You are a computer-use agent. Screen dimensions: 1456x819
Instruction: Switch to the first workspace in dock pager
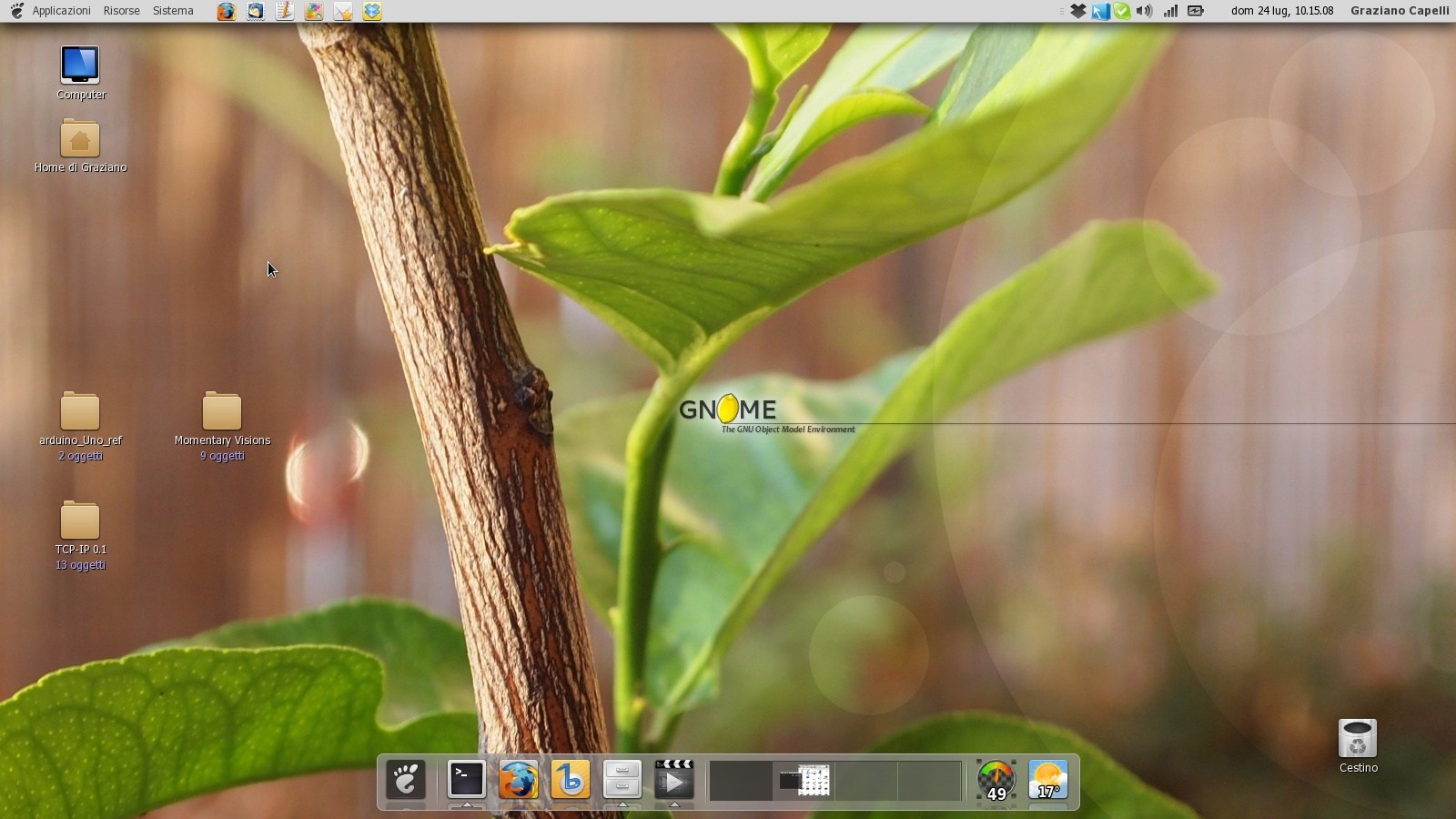coord(741,781)
